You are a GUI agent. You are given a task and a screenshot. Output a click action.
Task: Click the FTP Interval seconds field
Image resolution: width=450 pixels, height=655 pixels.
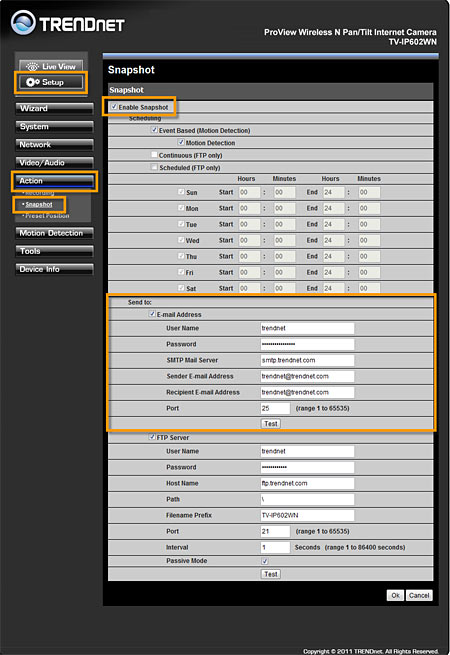click(275, 547)
